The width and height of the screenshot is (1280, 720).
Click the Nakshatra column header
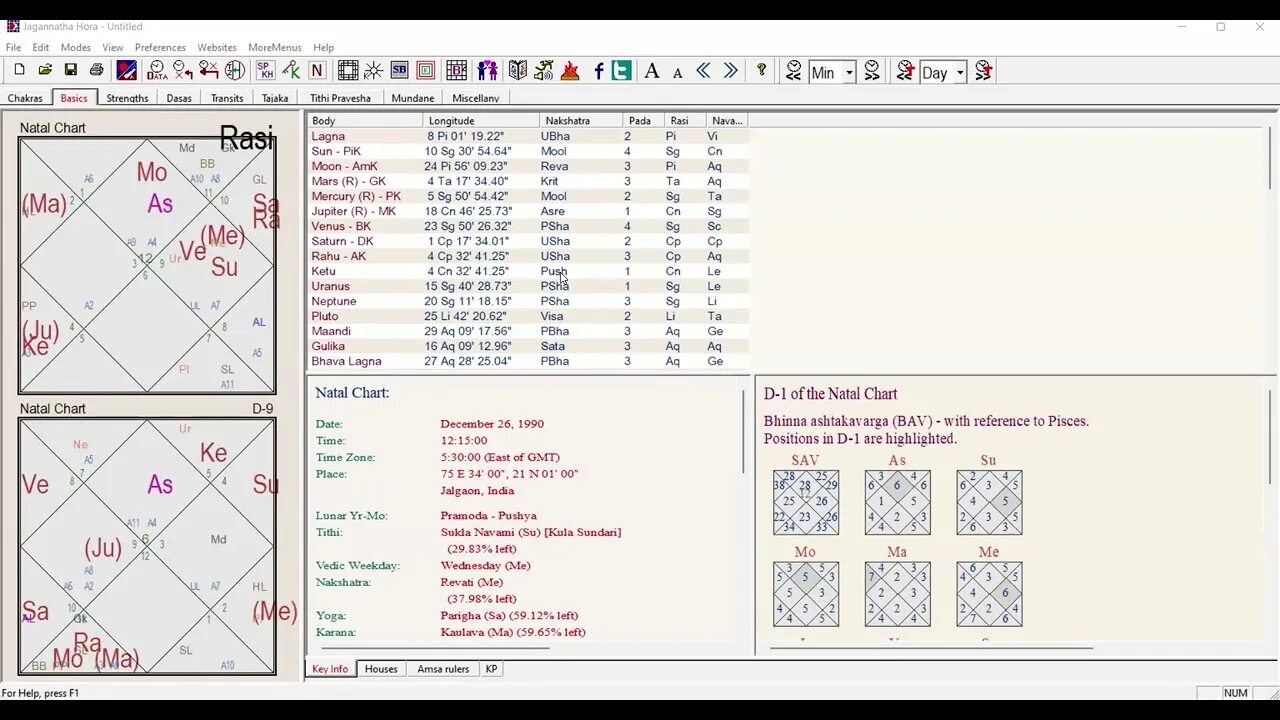[x=581, y=120]
